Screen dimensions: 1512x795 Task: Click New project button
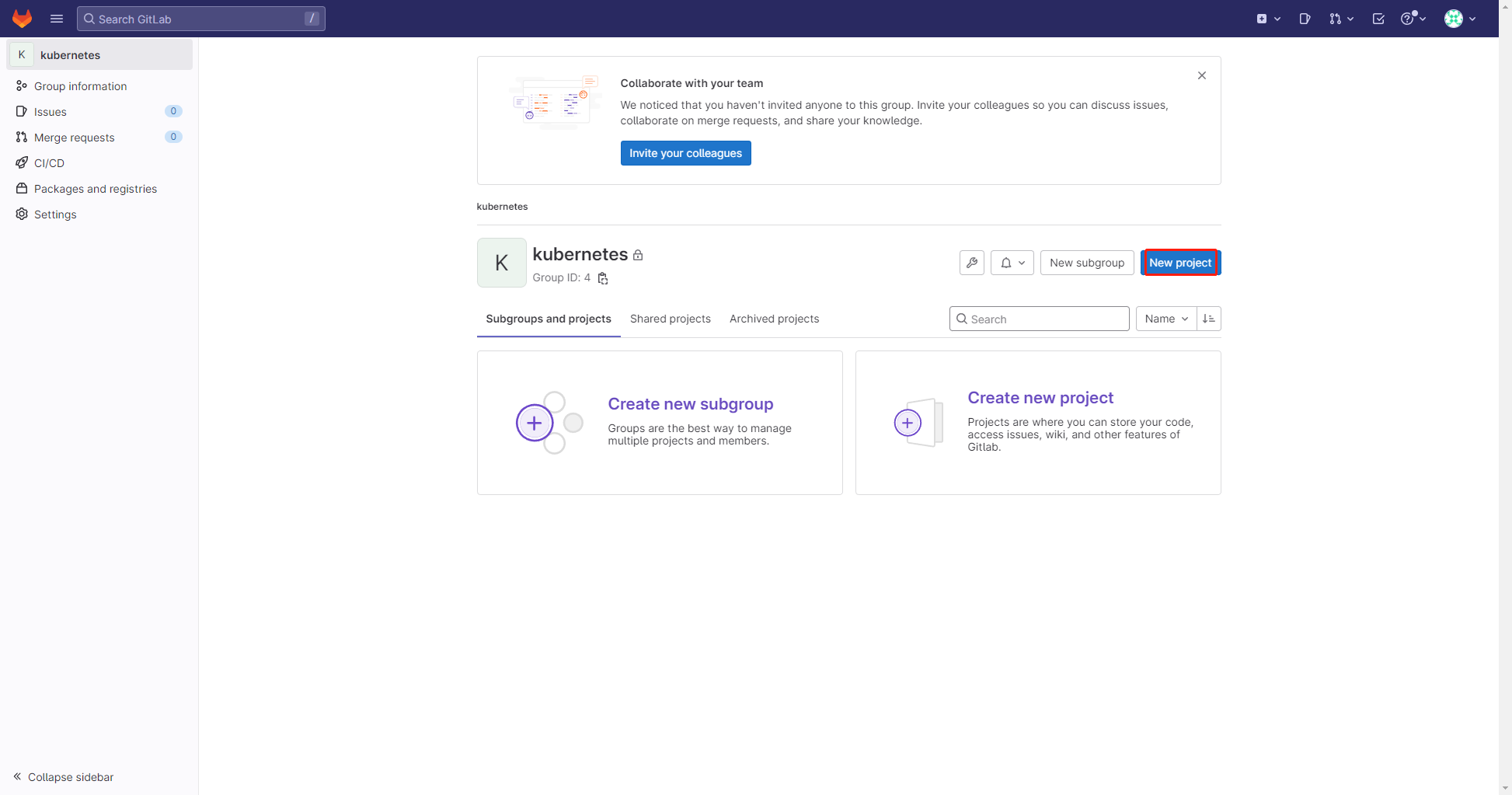(x=1180, y=263)
